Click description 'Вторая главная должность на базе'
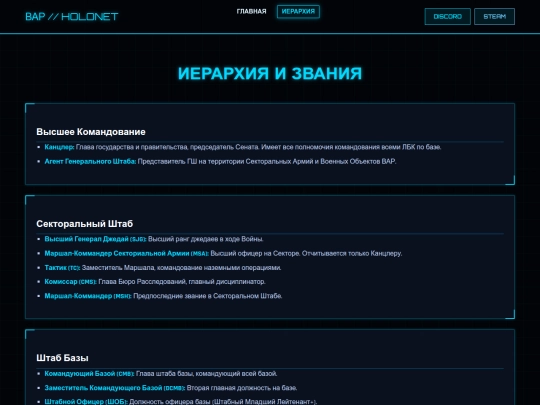Screen dimensions: 540x405 (x=242, y=388)
